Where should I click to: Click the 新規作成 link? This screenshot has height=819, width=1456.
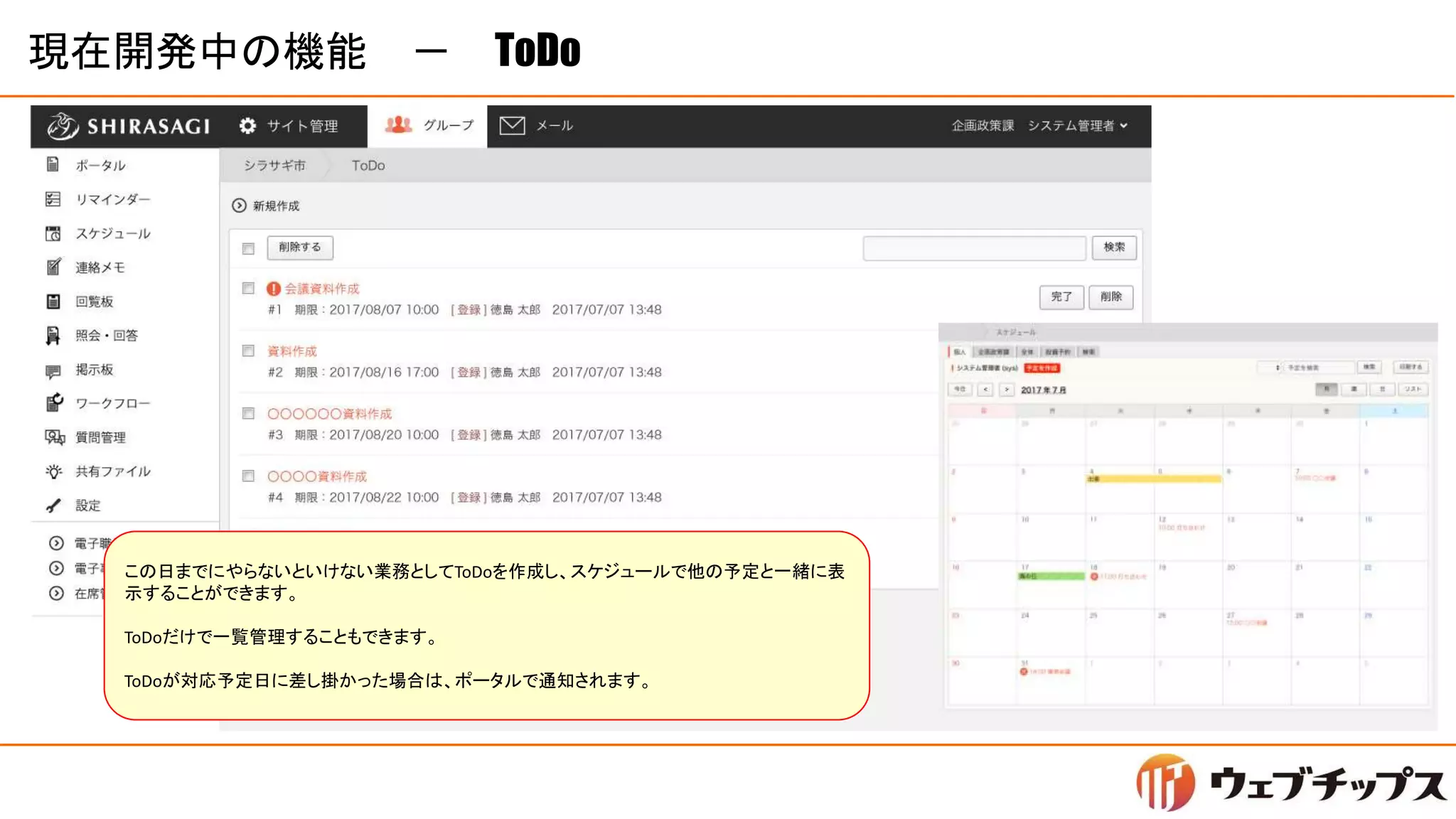coord(276,205)
